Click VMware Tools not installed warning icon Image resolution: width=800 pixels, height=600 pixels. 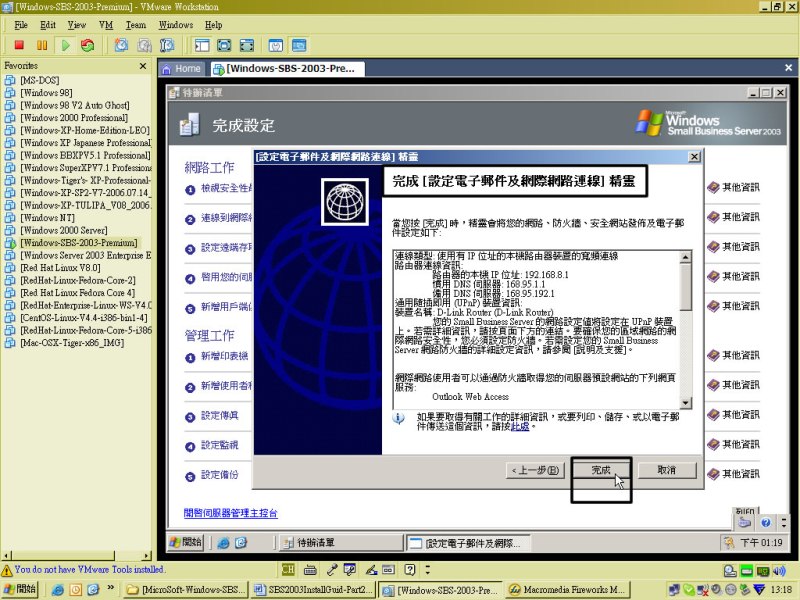7,570
